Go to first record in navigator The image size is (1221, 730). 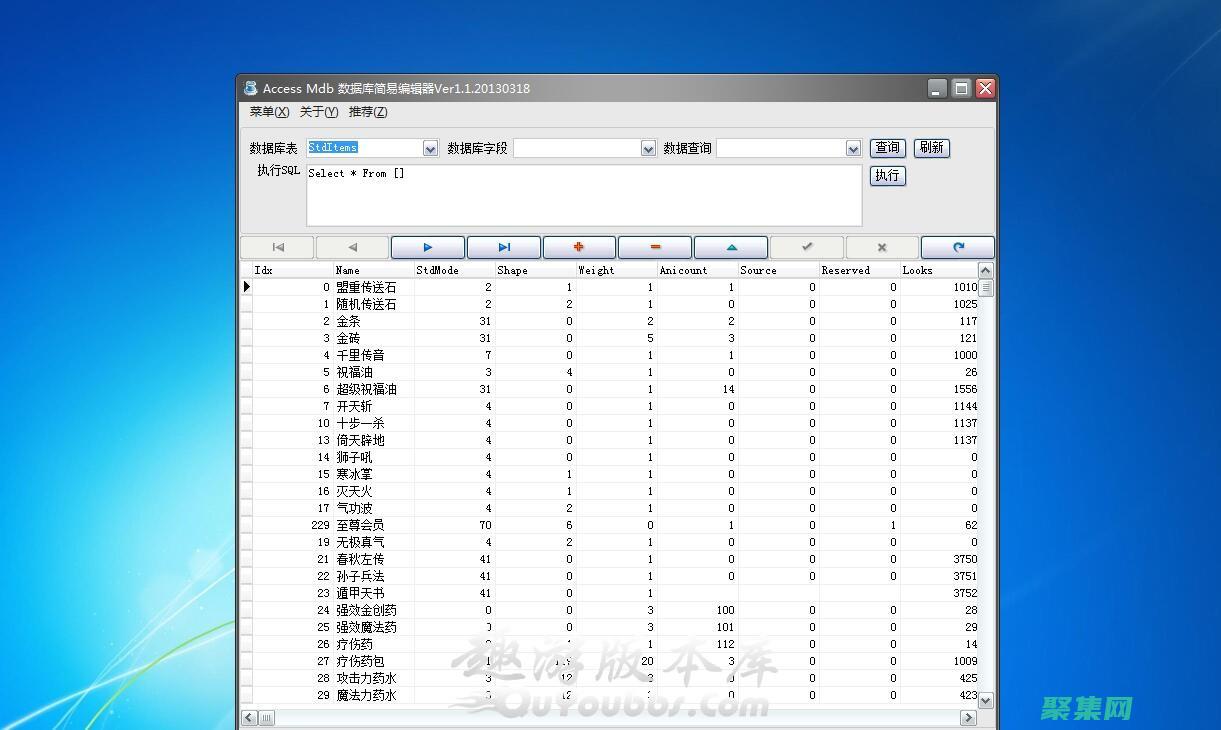tap(277, 247)
